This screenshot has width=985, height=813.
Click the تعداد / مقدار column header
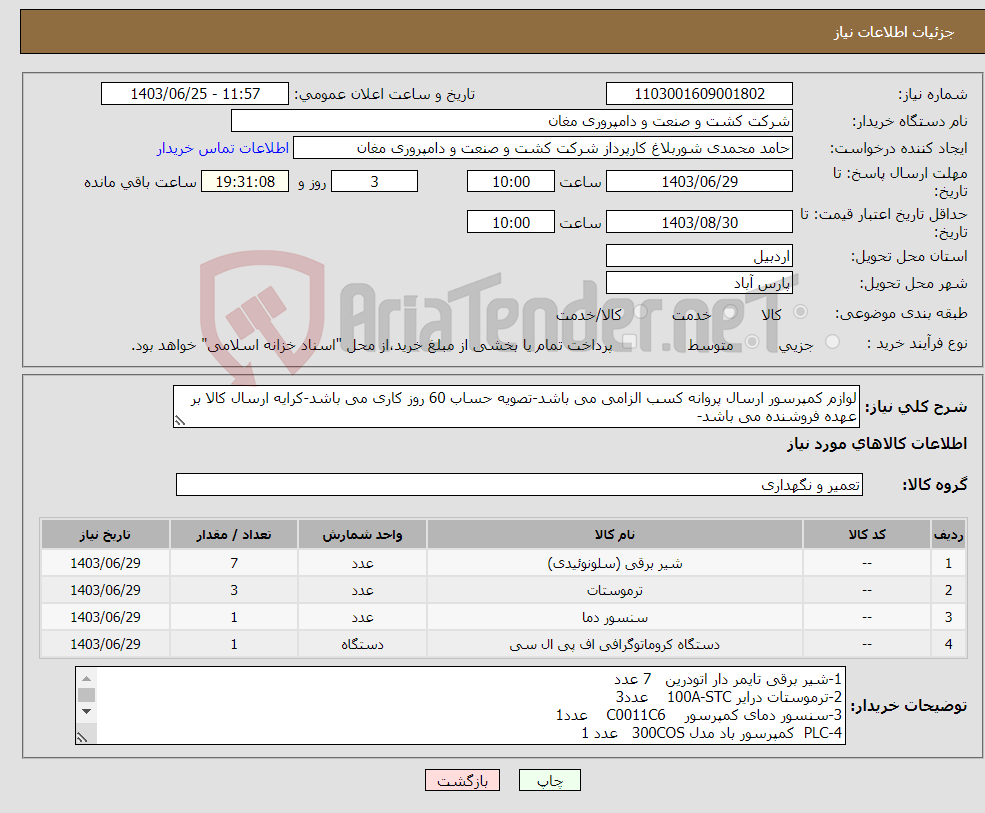click(234, 535)
